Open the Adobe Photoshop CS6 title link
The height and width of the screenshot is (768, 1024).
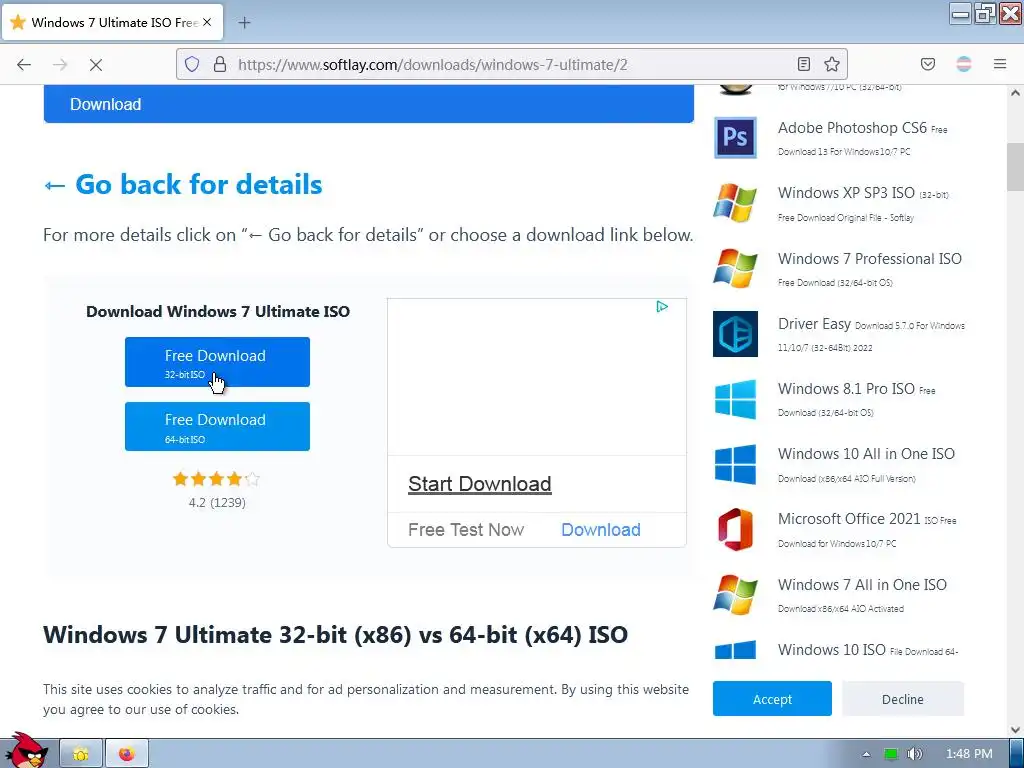click(852, 128)
